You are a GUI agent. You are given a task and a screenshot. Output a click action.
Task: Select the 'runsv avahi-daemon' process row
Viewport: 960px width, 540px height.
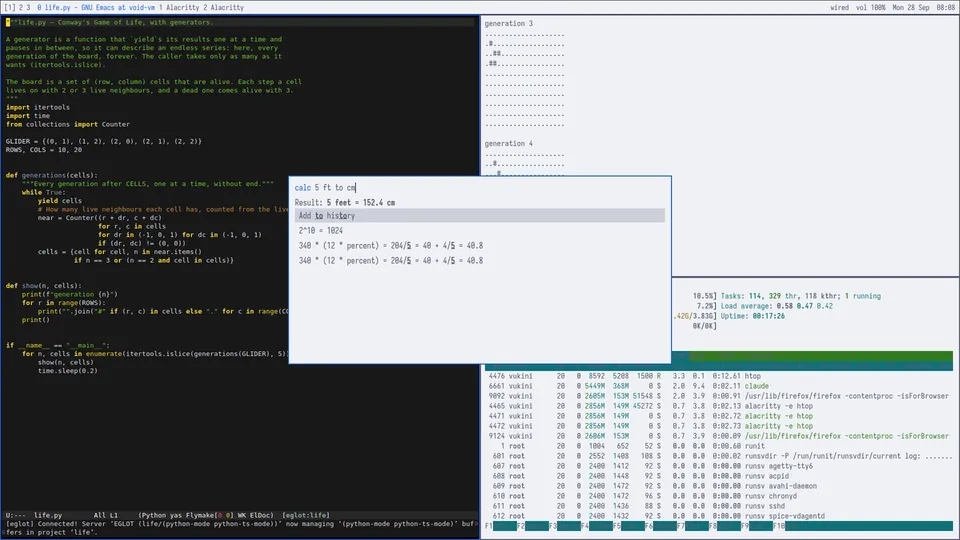(719, 486)
